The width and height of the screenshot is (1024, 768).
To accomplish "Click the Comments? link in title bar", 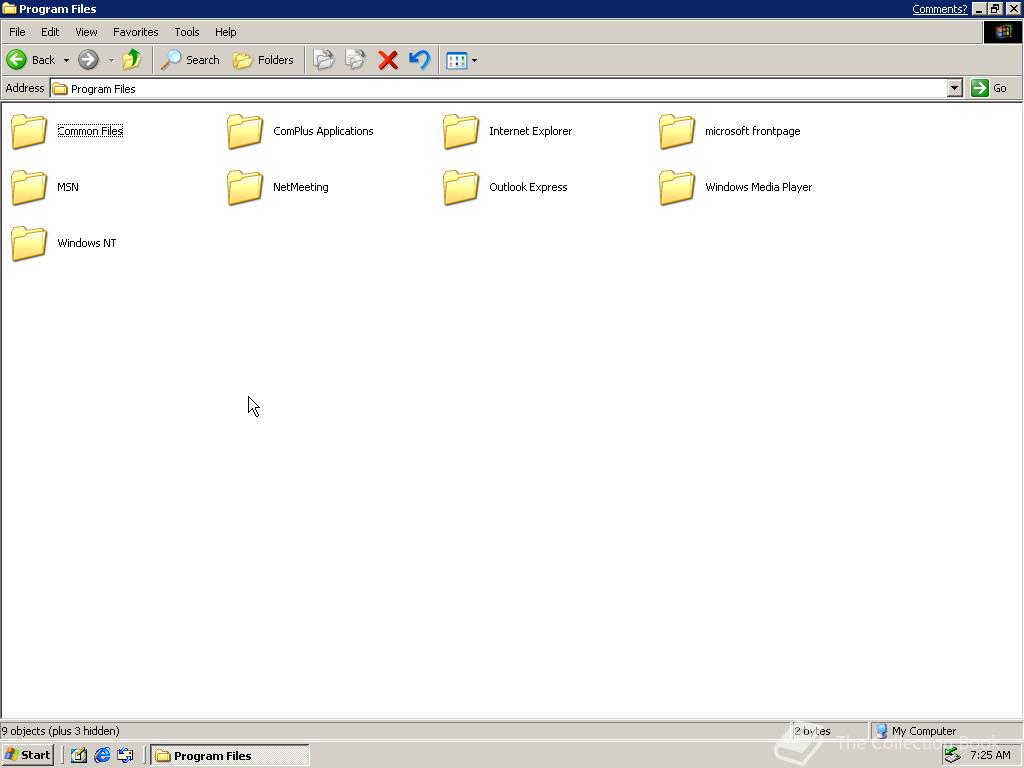I will click(939, 9).
